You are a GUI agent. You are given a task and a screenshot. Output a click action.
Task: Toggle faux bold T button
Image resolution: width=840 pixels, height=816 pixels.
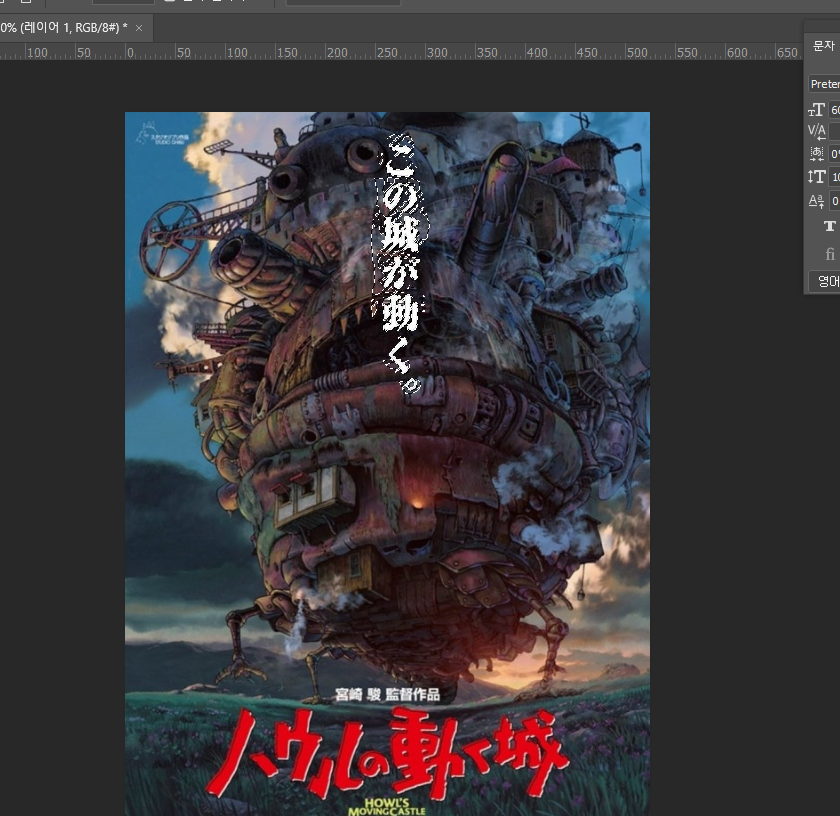click(x=830, y=226)
